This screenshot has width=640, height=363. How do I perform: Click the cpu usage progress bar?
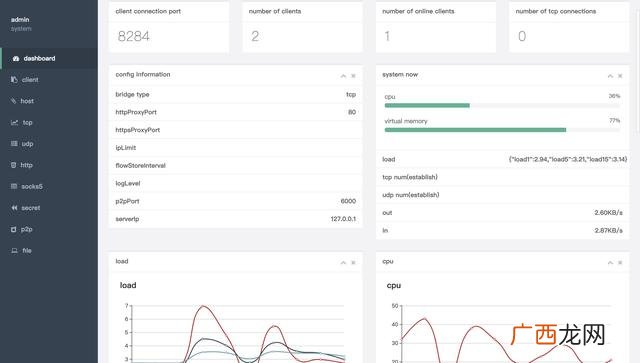coord(502,105)
